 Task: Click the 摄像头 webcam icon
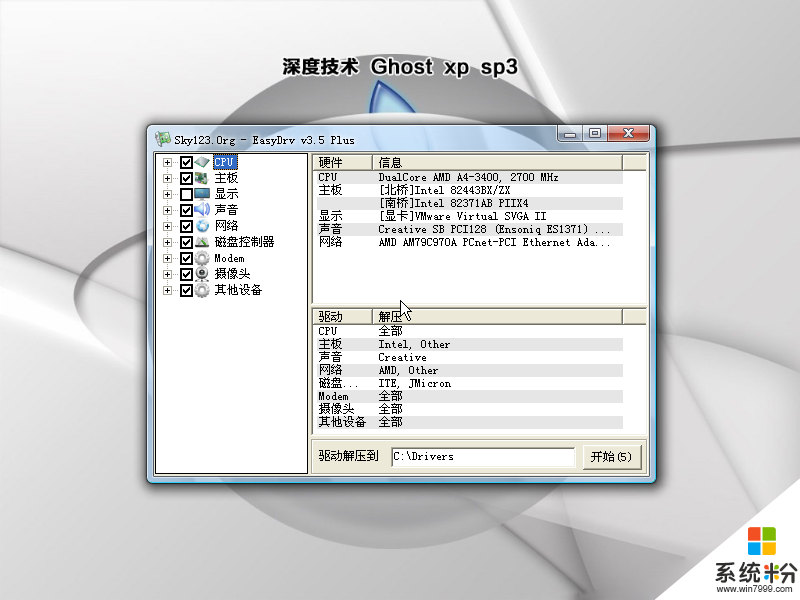coord(202,274)
